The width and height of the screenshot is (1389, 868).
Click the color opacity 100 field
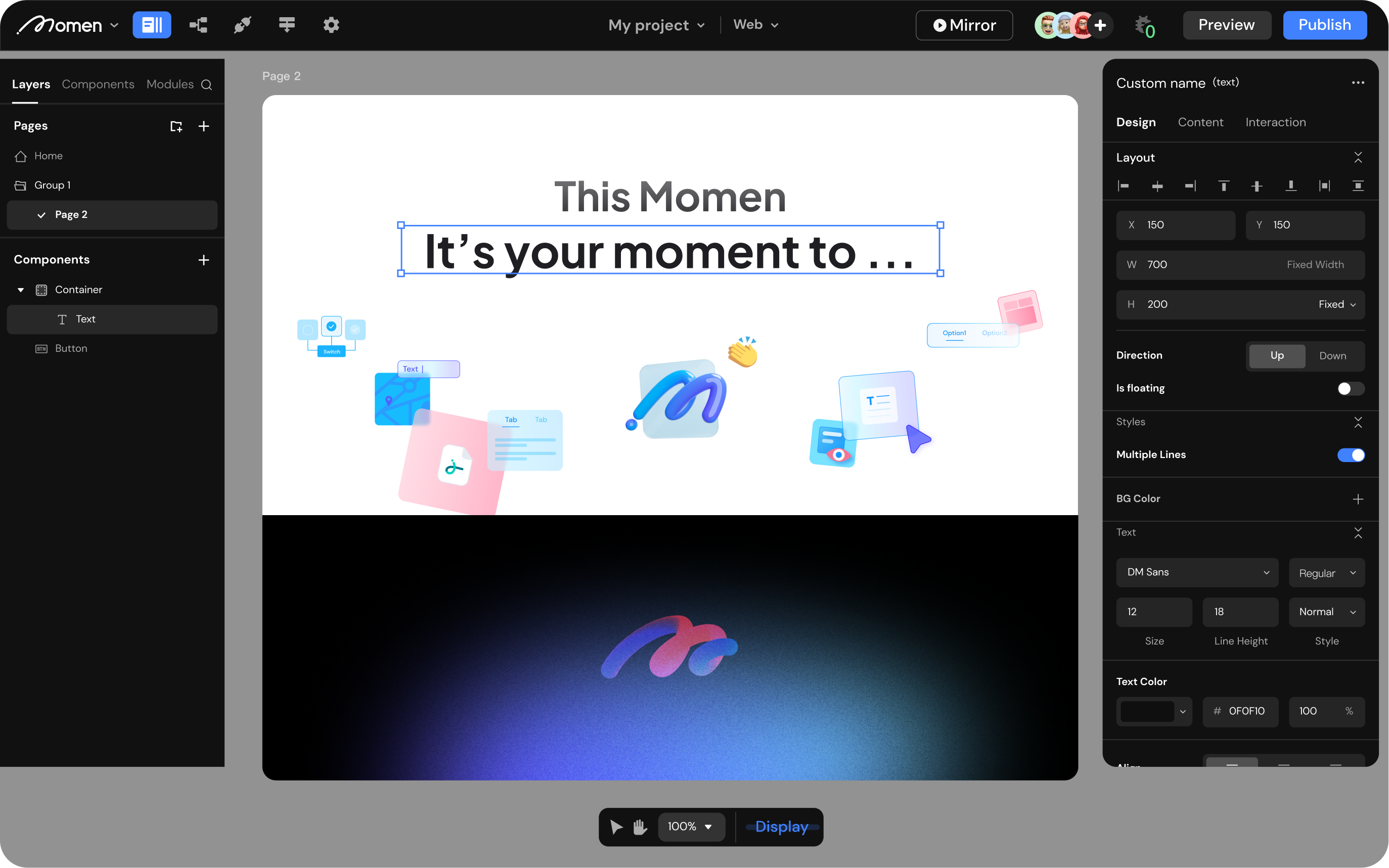coord(1326,712)
